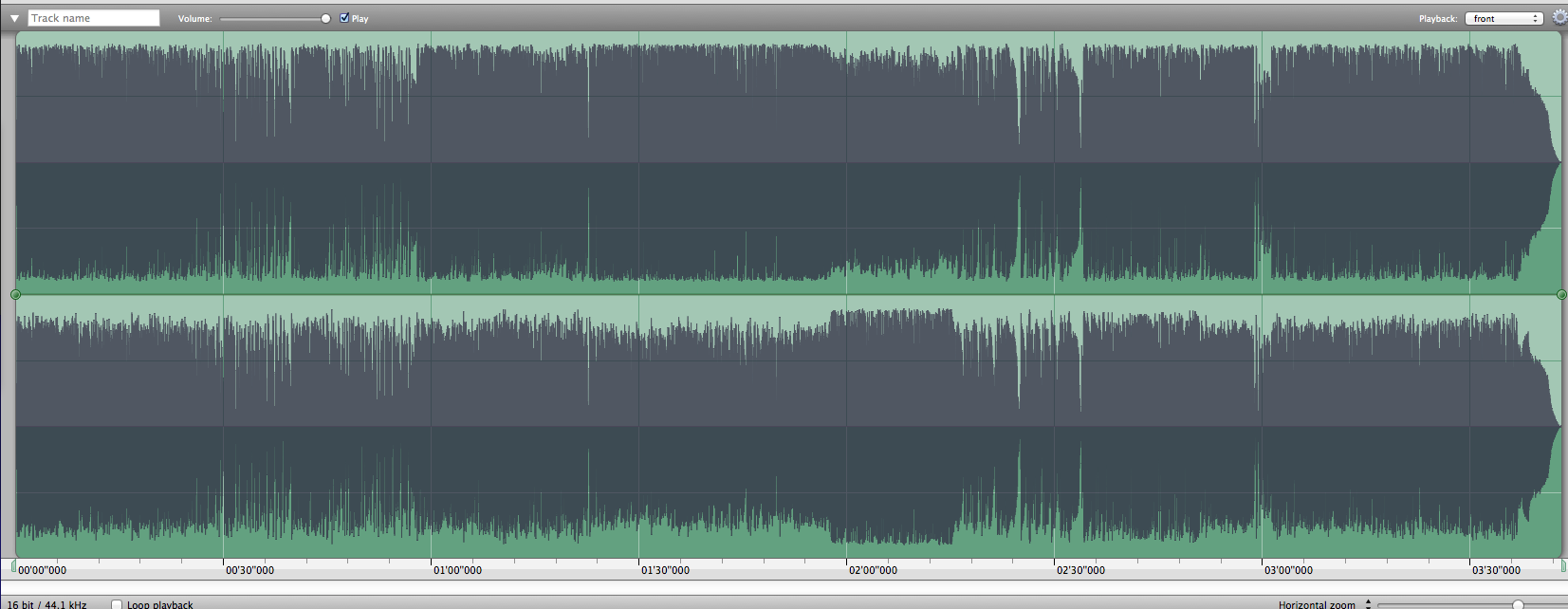Enable the Loop playback checkbox
Image resolution: width=1568 pixels, height=609 pixels.
[x=117, y=604]
